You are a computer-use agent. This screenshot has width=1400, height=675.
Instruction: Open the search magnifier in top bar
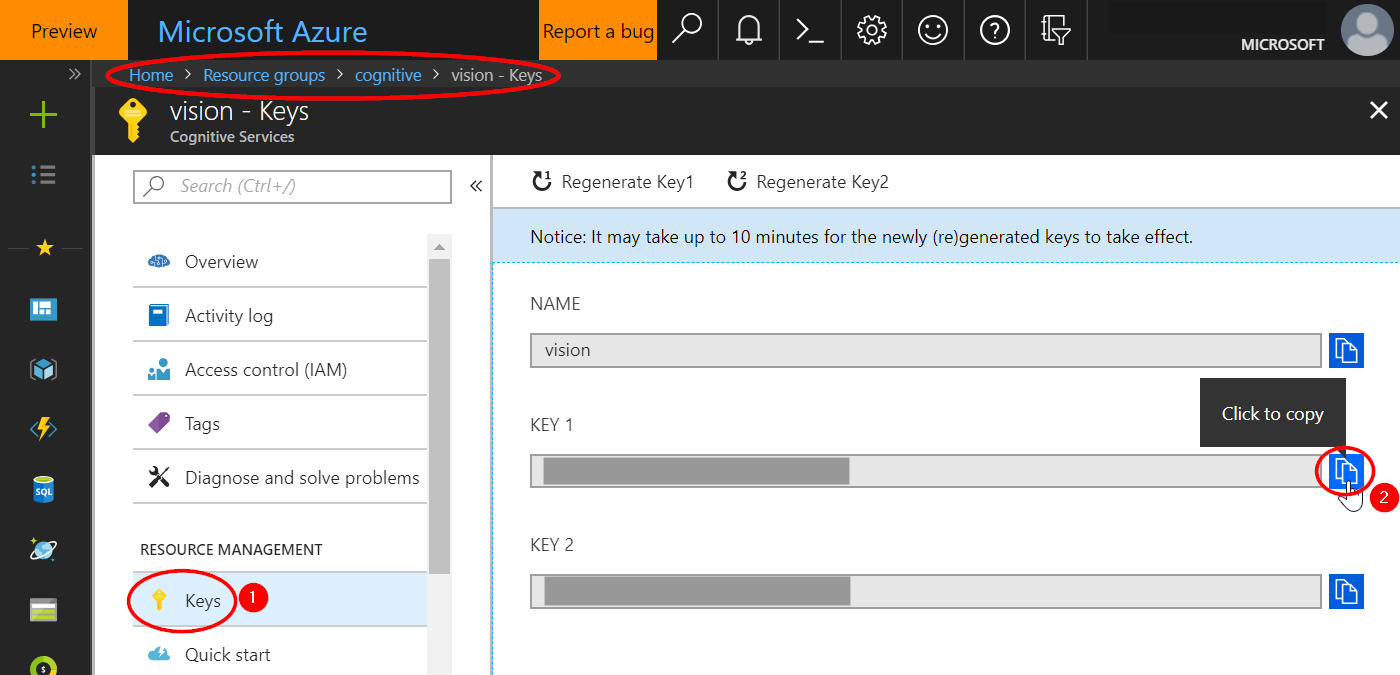pyautogui.click(x=687, y=30)
